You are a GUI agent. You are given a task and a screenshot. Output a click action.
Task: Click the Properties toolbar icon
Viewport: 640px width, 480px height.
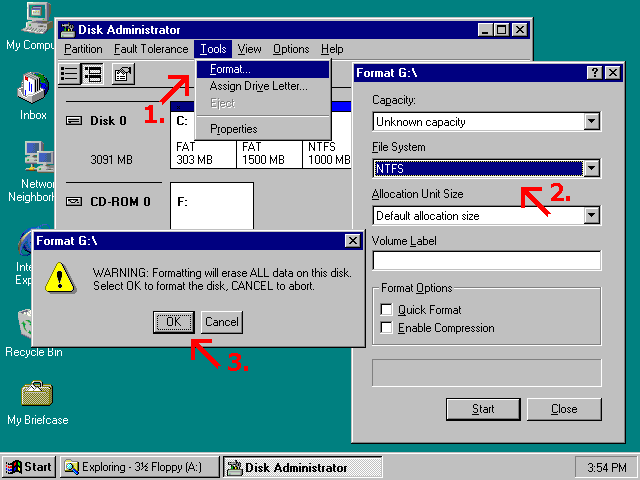click(123, 74)
